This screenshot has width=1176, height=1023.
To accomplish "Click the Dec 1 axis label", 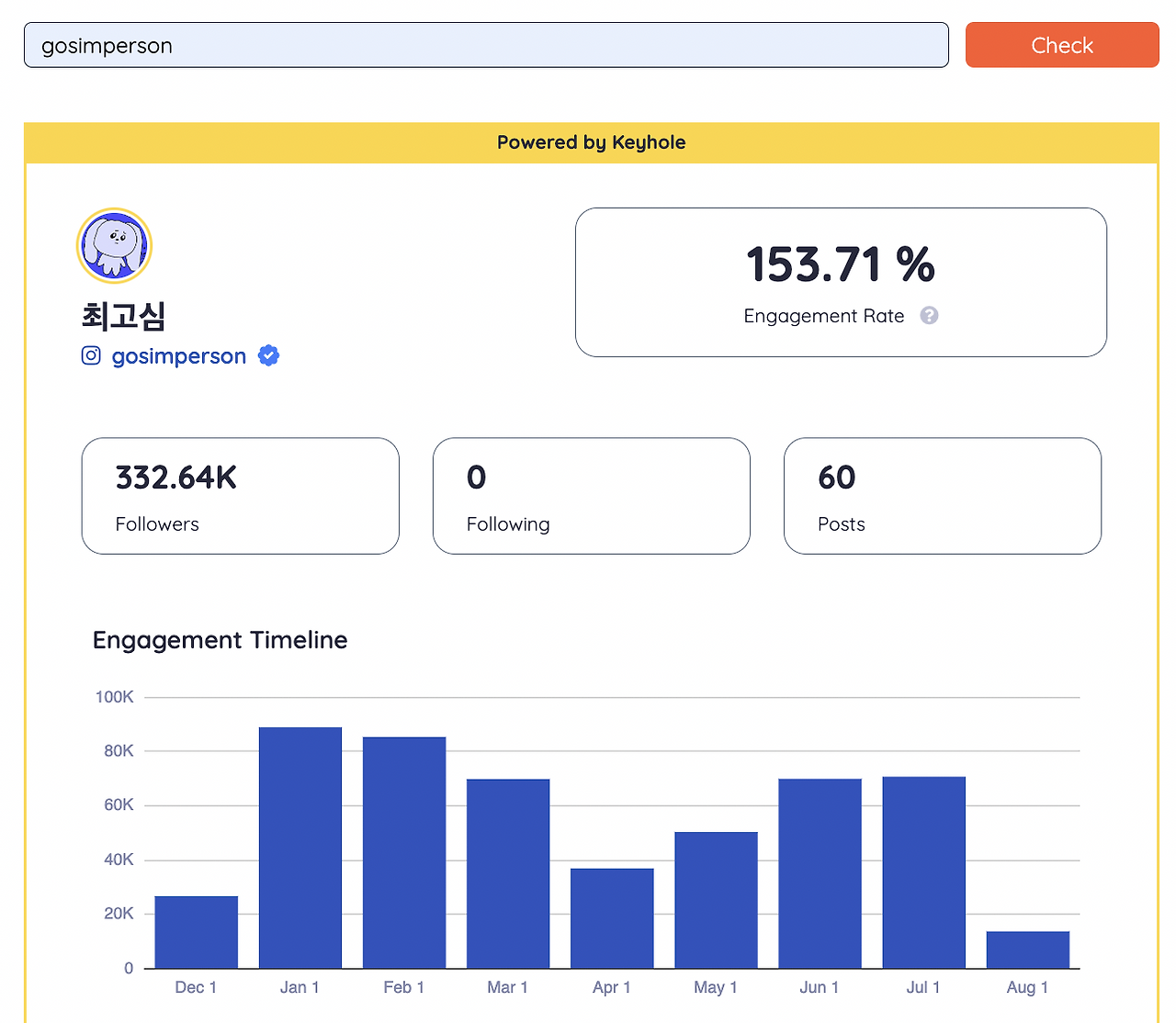I will click(x=196, y=987).
